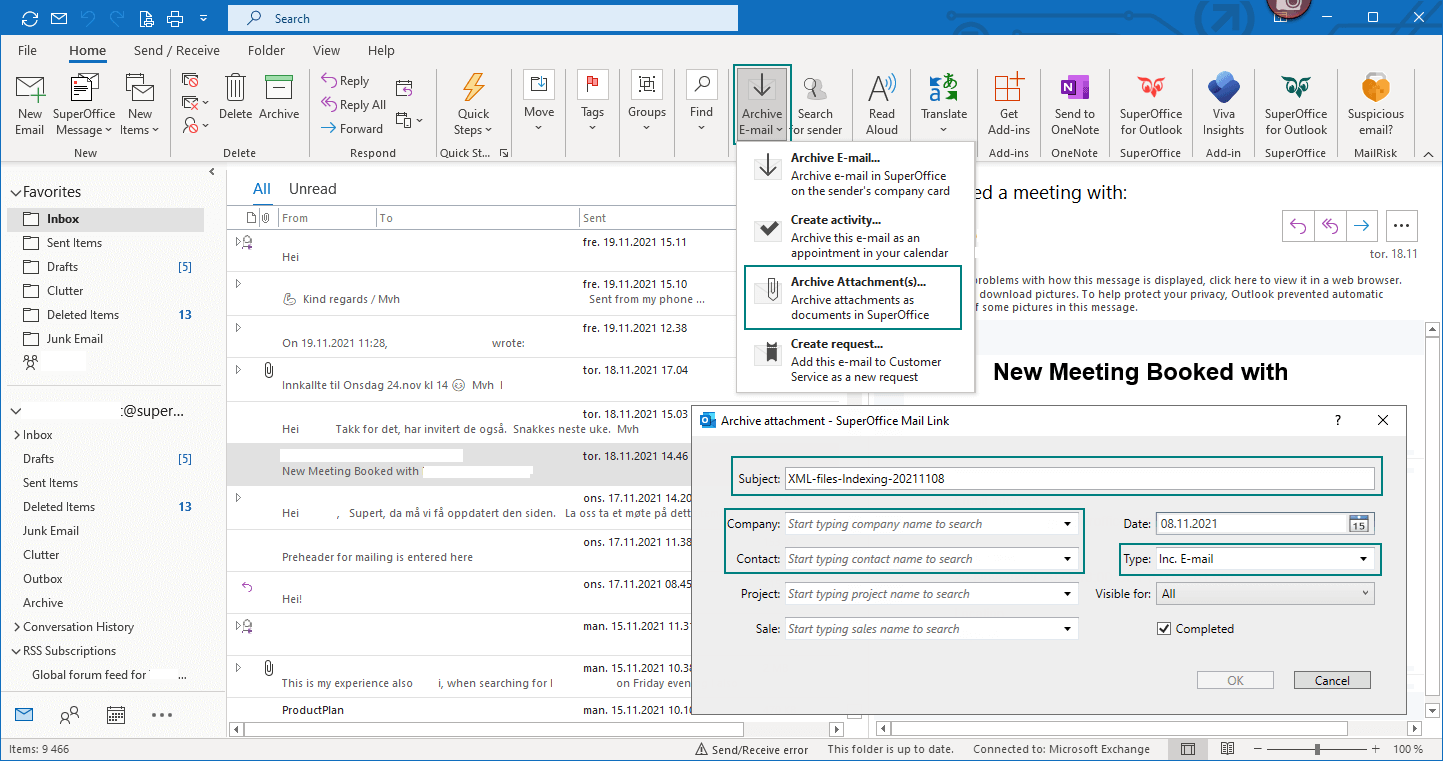The height and width of the screenshot is (761, 1443).
Task: Click the reply with Meeting icon
Action: click(404, 88)
